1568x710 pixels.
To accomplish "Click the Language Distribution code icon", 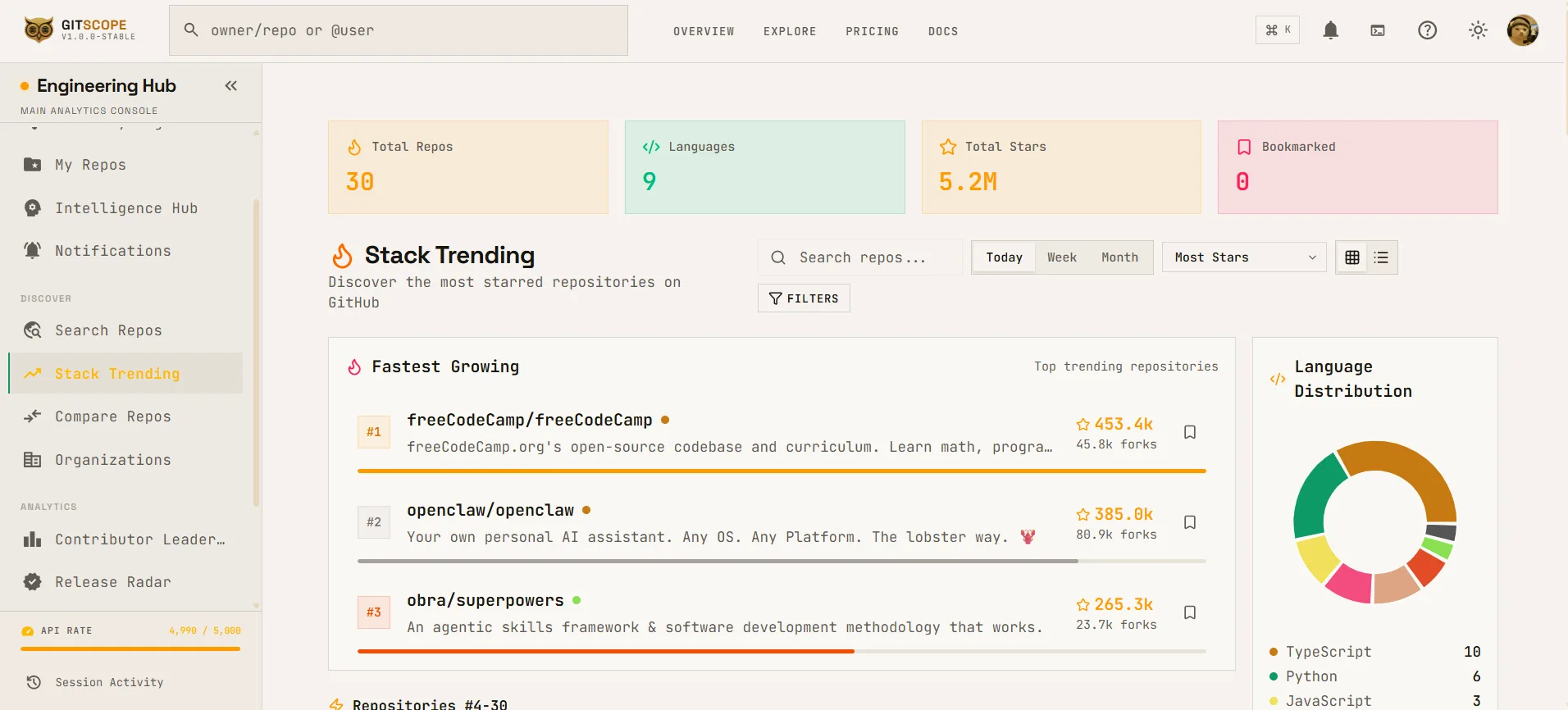I will [1278, 379].
